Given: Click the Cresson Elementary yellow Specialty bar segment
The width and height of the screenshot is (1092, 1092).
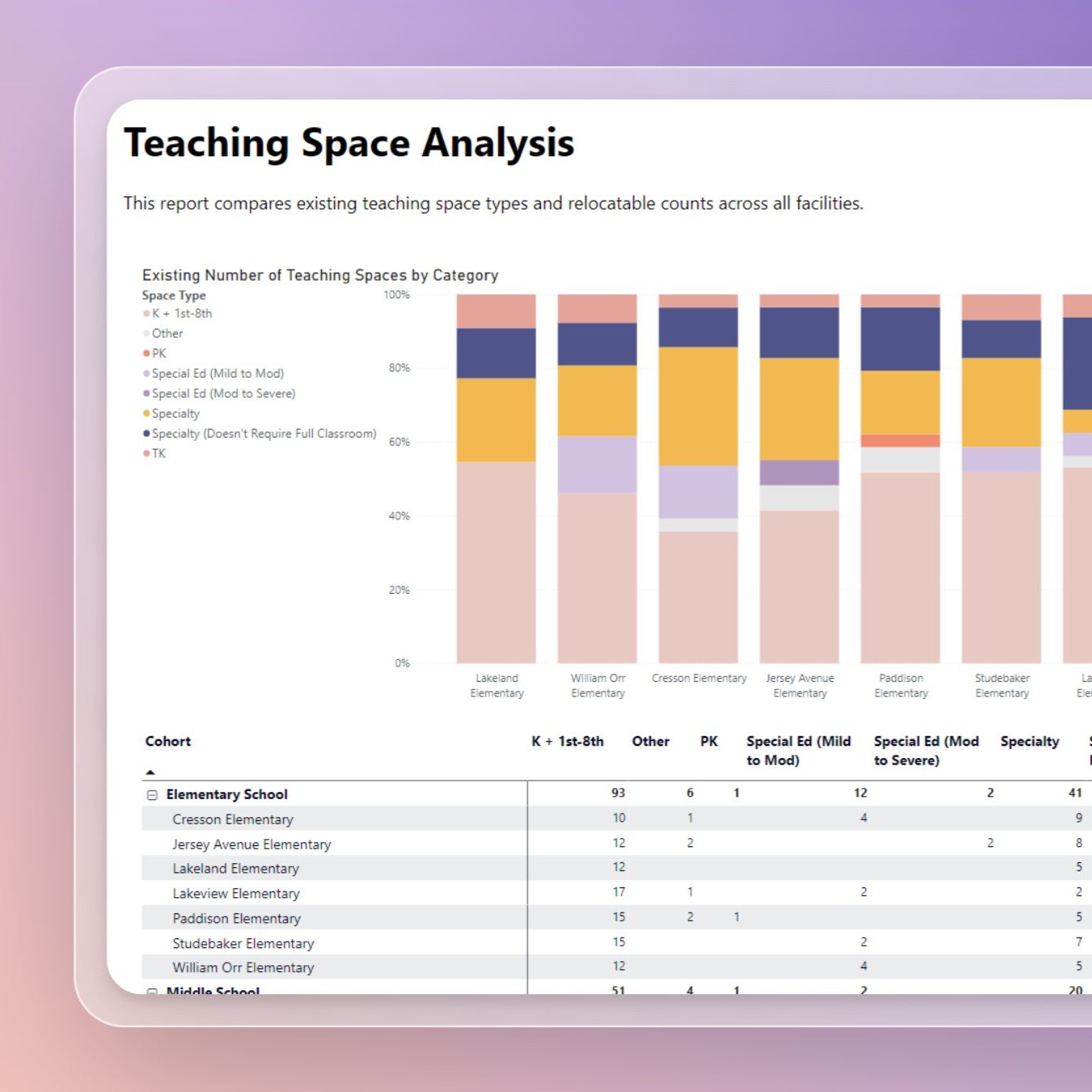Looking at the screenshot, I should [698, 407].
